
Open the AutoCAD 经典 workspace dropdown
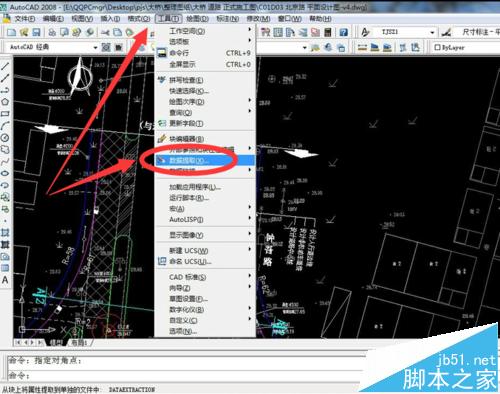[95, 48]
